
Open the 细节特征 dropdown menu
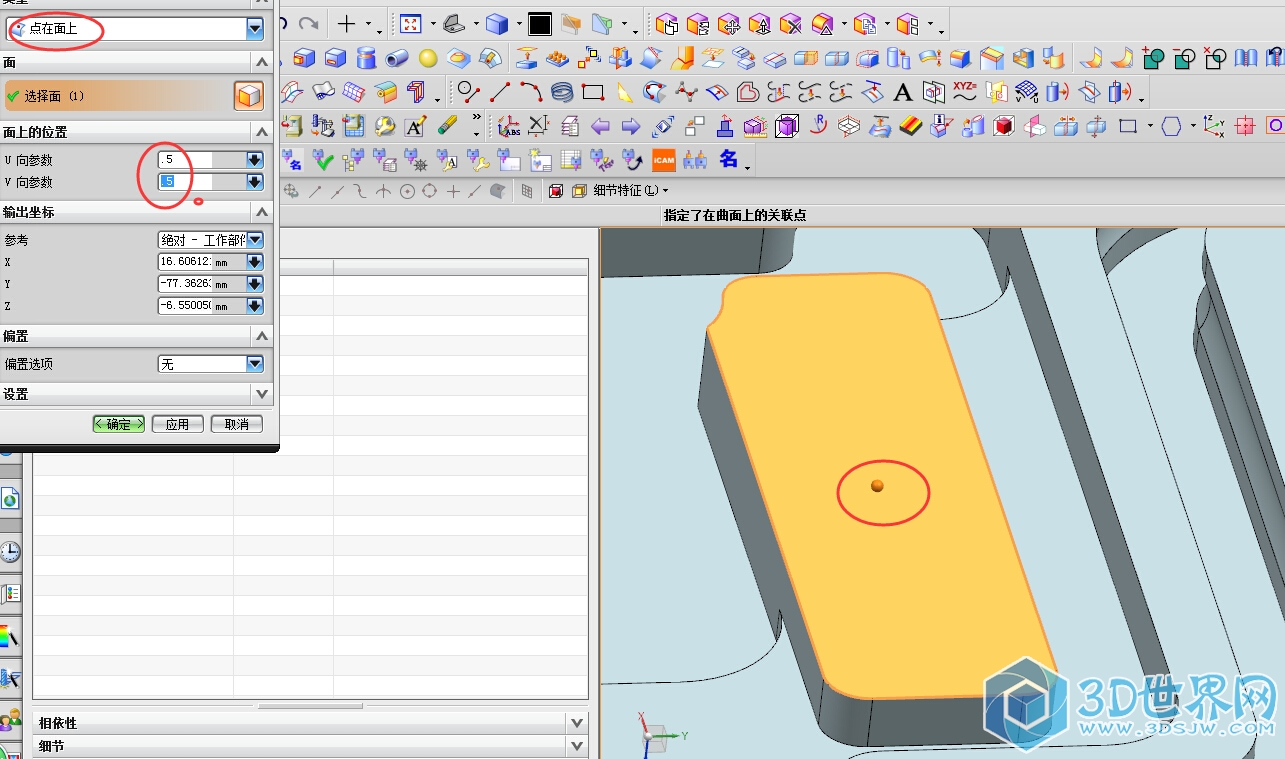pos(630,191)
